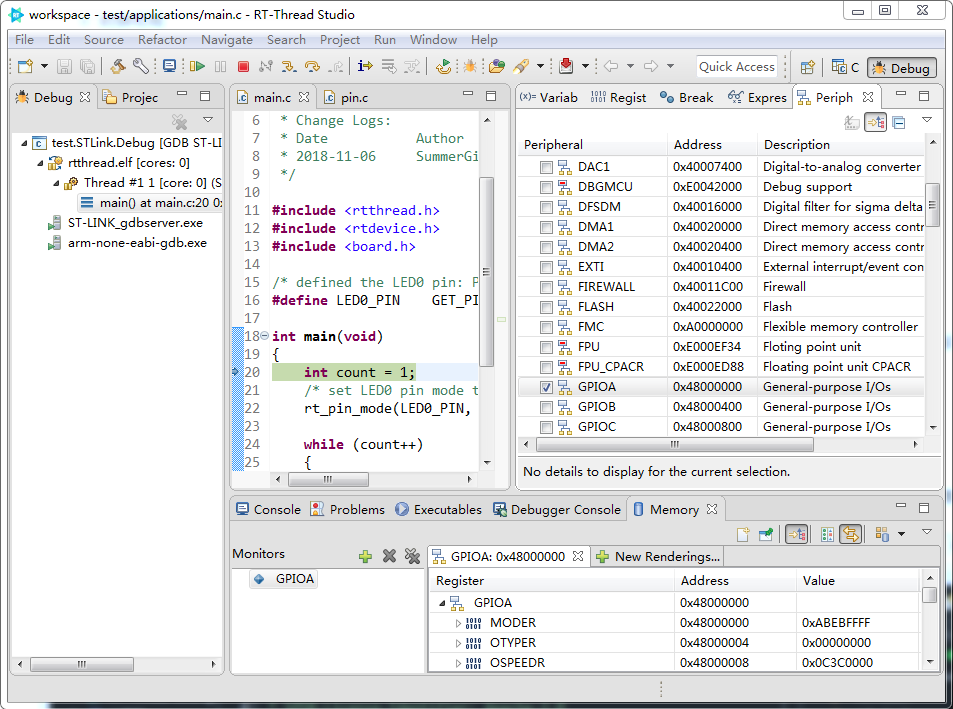Click the editor horizontal scrollbar thumb
953x709 pixels.
(x=328, y=479)
